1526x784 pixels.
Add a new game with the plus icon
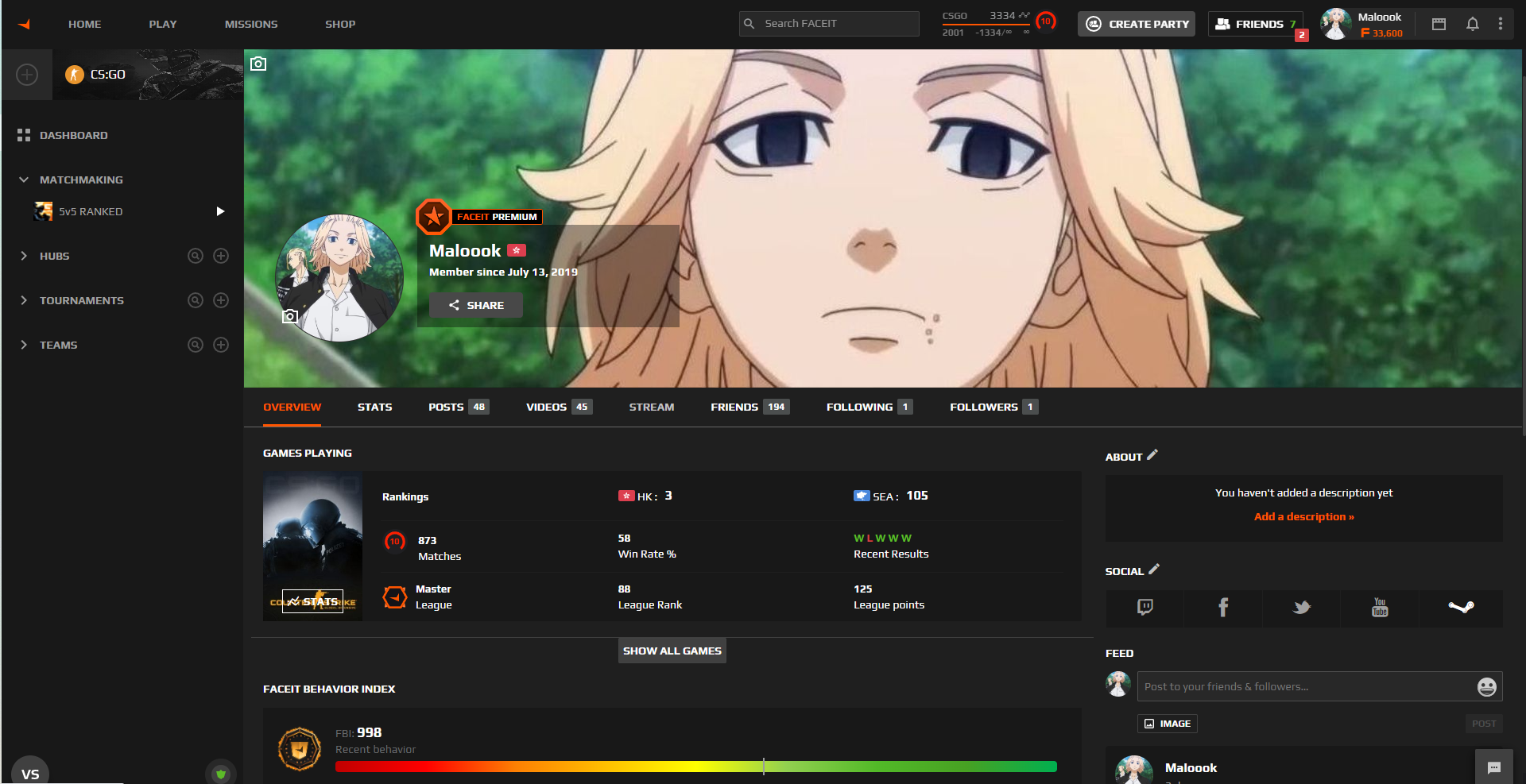point(27,75)
